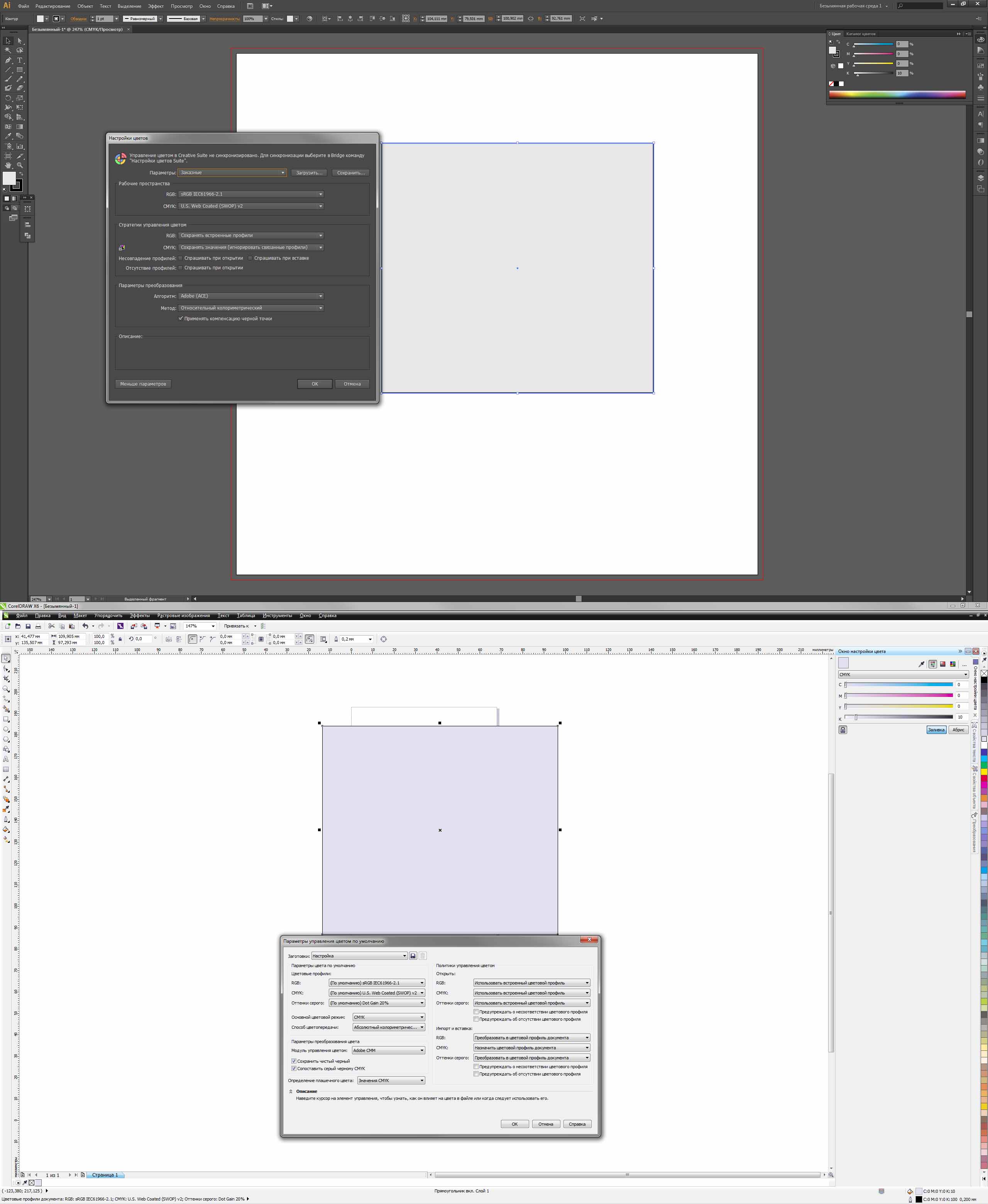Click the Illustrator color spectrum bar
988x1204 pixels.
(x=898, y=95)
